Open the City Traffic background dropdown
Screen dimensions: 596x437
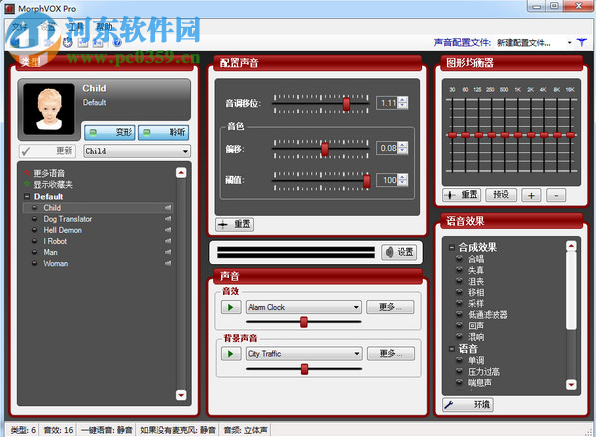click(x=304, y=354)
